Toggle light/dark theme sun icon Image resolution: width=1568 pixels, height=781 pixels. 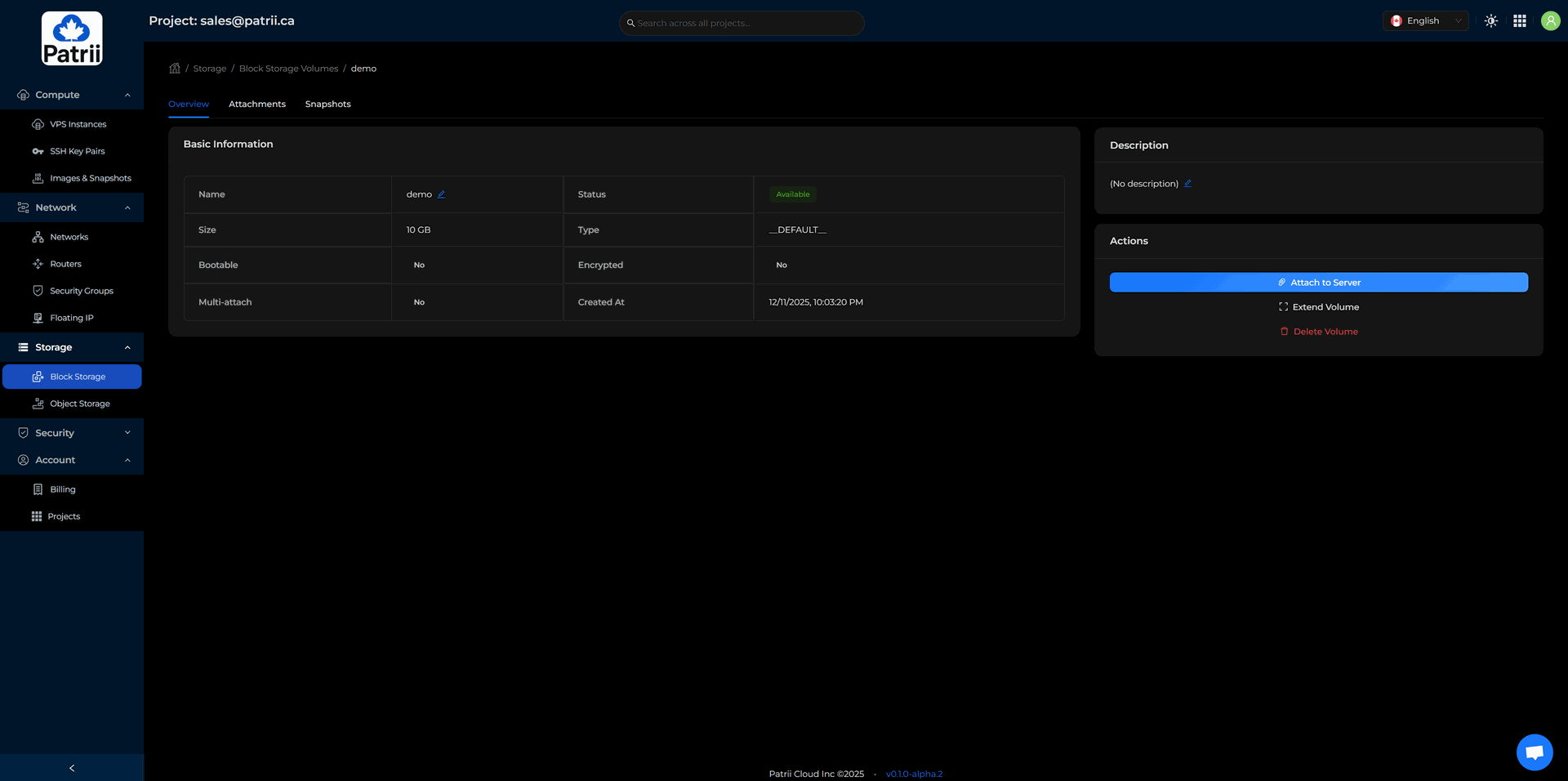(1490, 21)
